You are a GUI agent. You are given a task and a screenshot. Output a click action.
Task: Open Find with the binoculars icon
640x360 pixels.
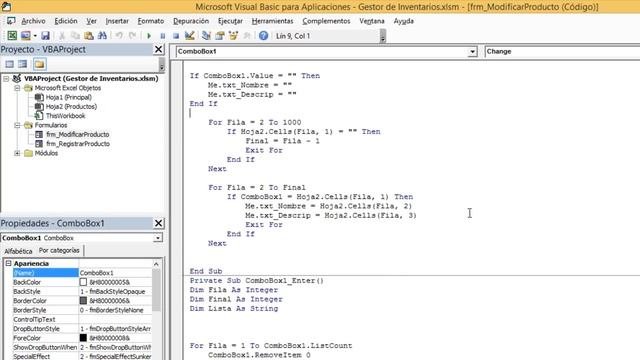coord(102,36)
